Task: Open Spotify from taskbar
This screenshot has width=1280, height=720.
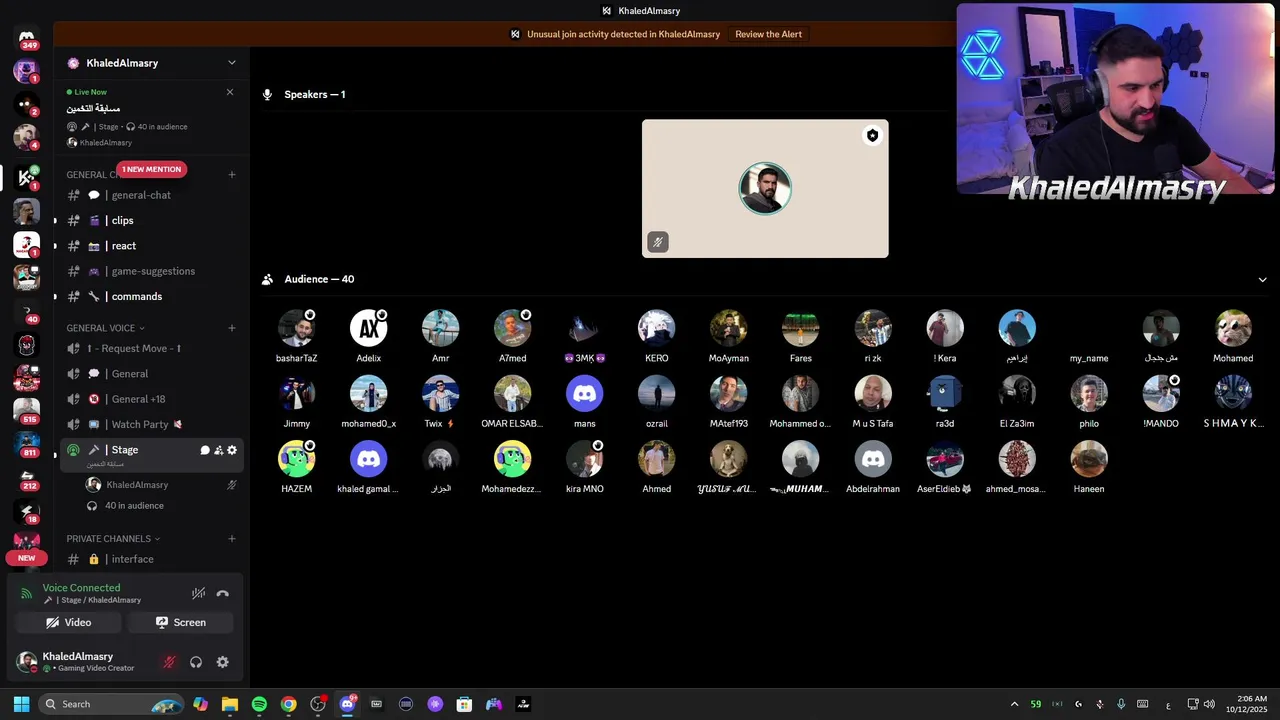Action: (259, 704)
